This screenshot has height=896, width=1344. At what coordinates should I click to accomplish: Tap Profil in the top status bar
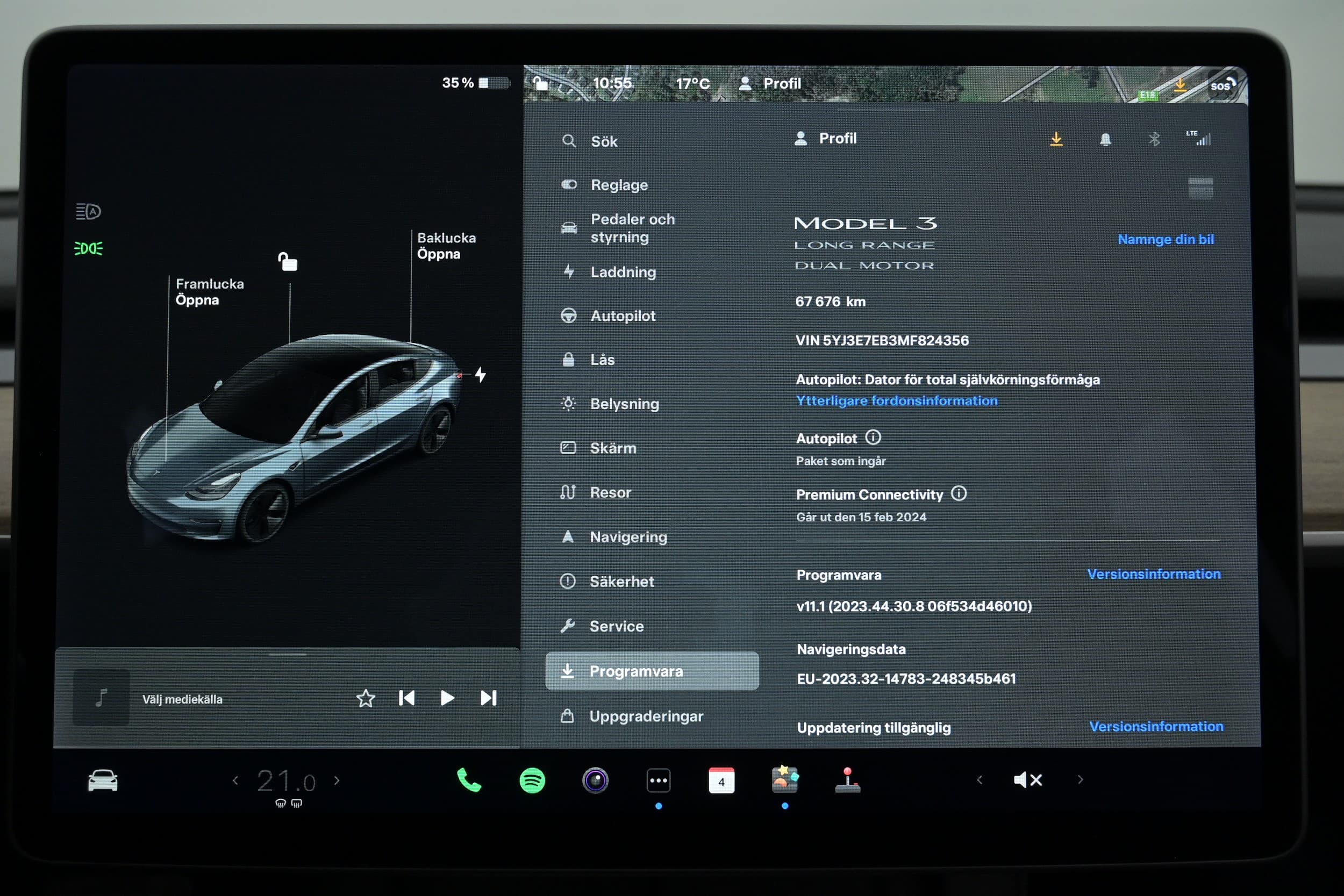tap(770, 83)
